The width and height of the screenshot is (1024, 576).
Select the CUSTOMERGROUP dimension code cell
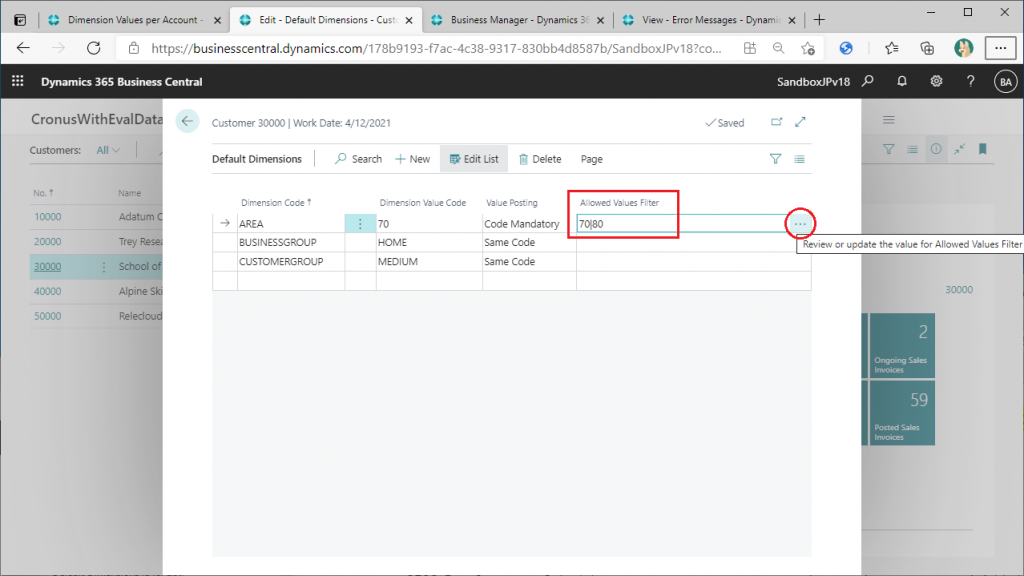pyautogui.click(x=291, y=261)
